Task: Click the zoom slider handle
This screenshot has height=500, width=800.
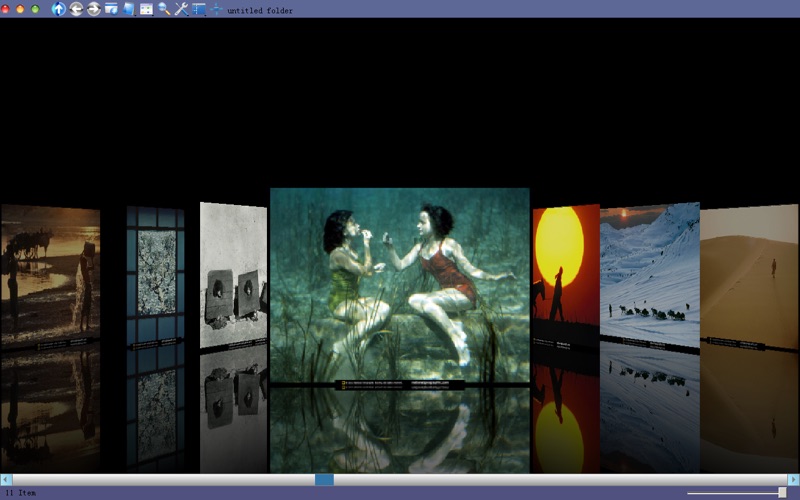Action: coord(782,492)
